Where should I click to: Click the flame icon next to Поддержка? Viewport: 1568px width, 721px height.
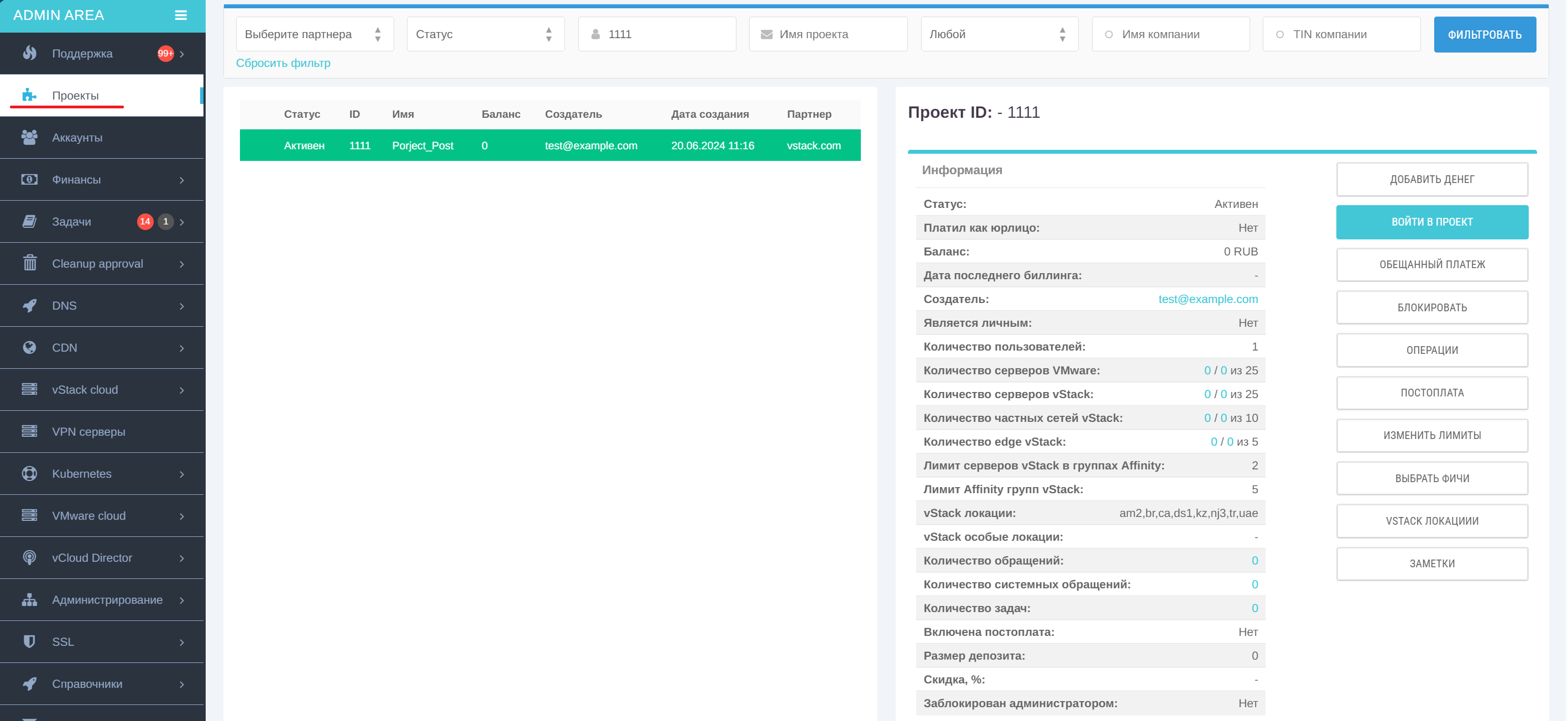click(29, 53)
